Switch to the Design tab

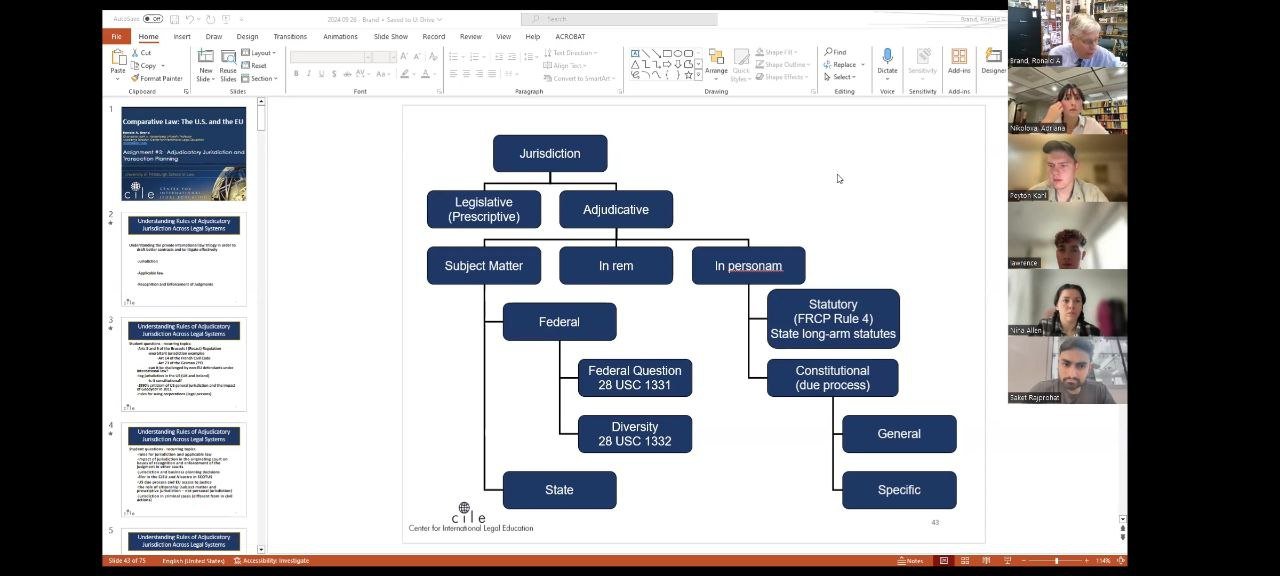point(247,37)
